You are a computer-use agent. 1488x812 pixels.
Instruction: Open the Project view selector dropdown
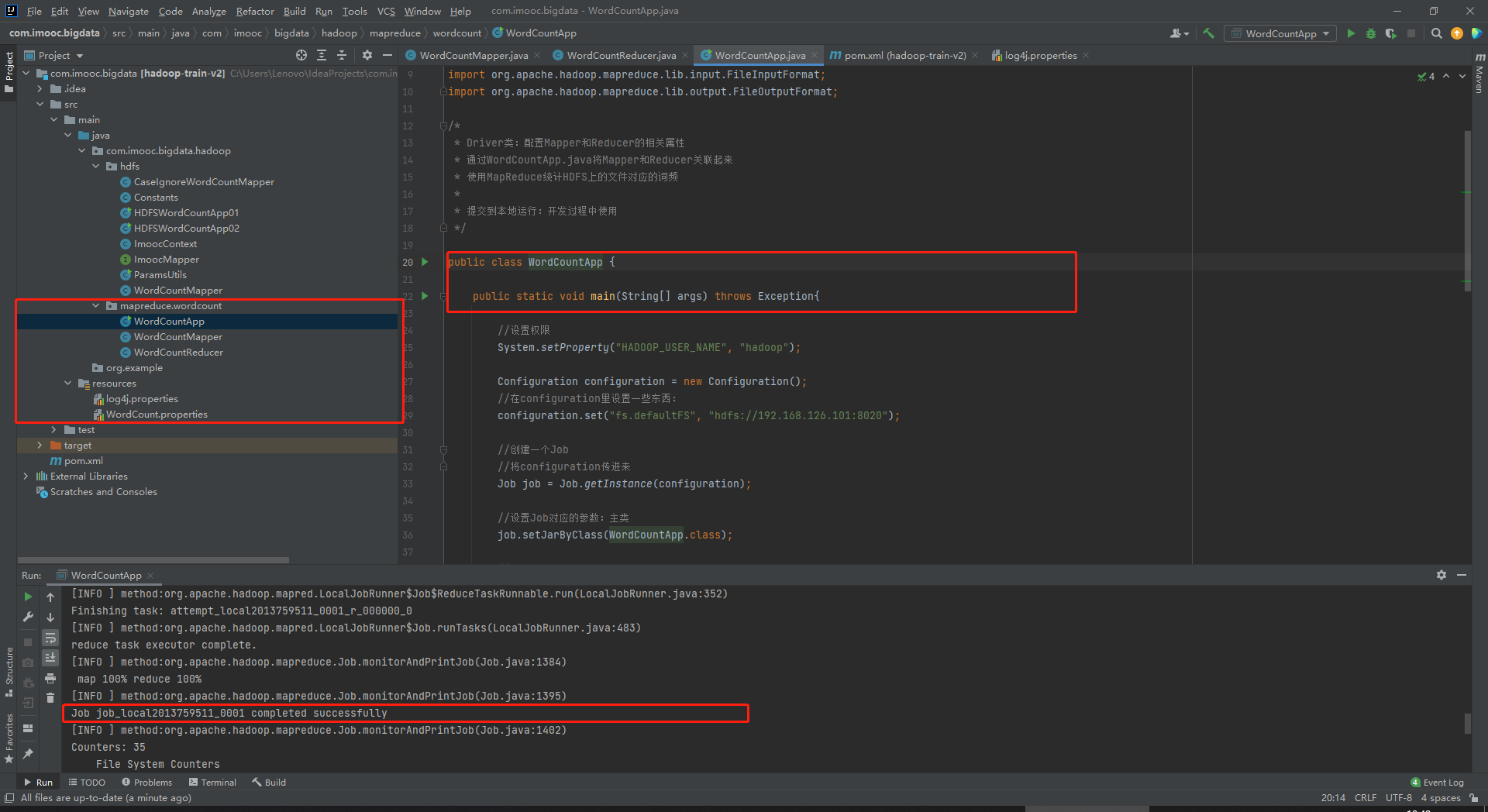click(x=53, y=55)
